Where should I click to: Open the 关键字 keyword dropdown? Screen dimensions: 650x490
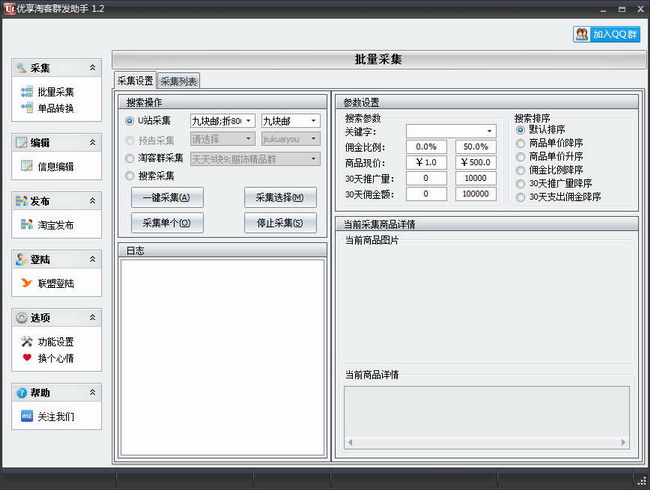click(x=490, y=131)
